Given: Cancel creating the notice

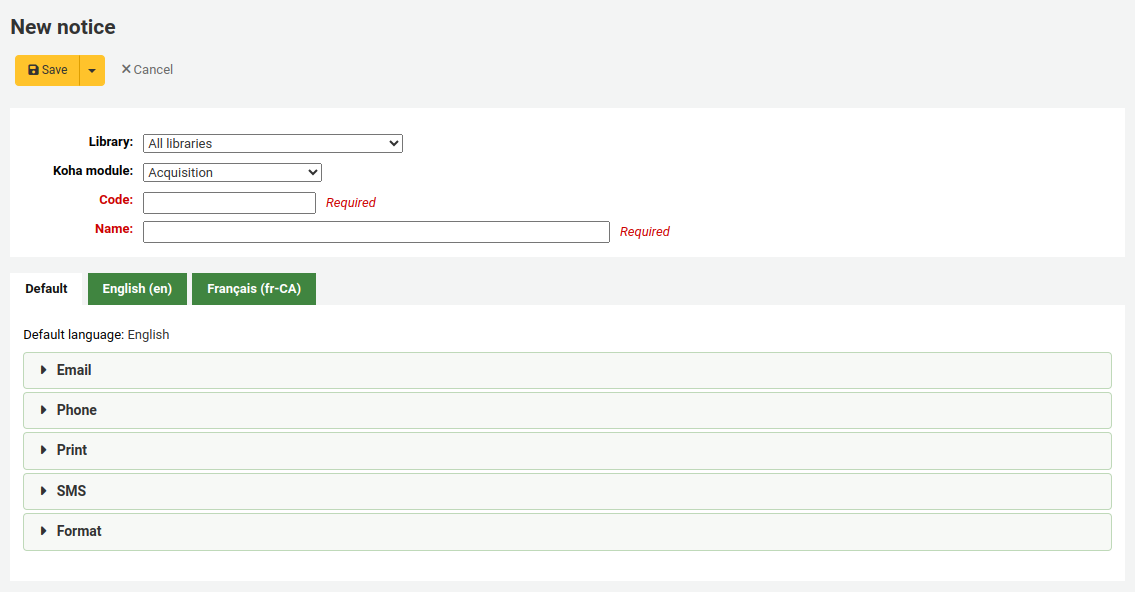Looking at the screenshot, I should (147, 69).
